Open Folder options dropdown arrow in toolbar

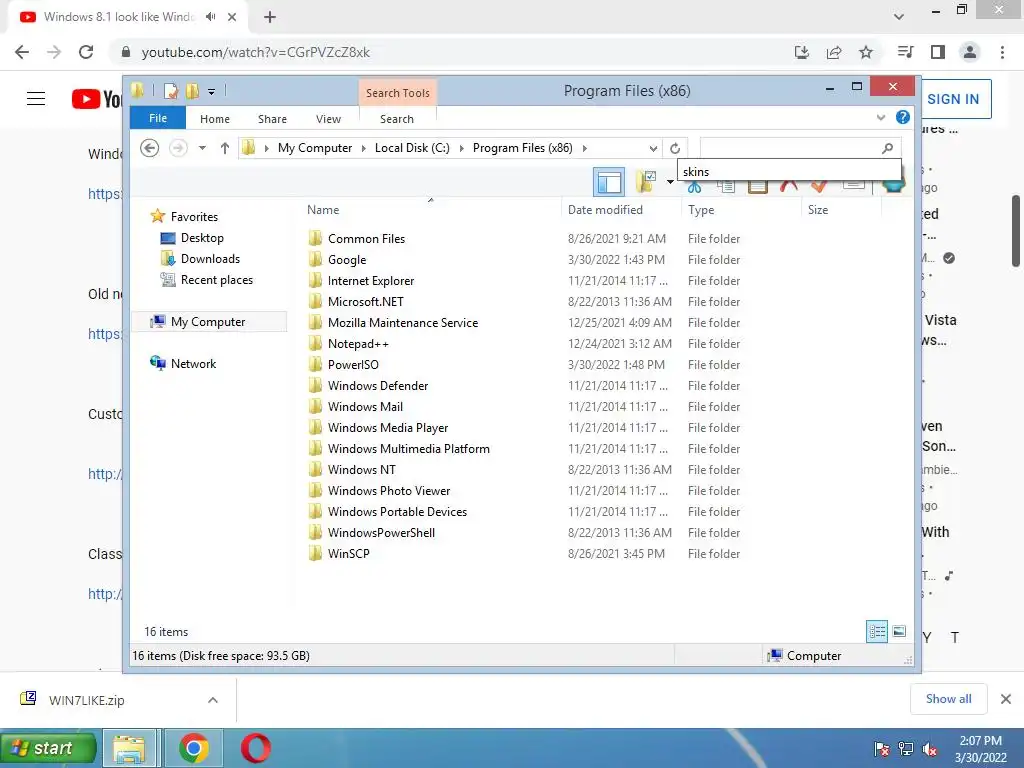[670, 182]
